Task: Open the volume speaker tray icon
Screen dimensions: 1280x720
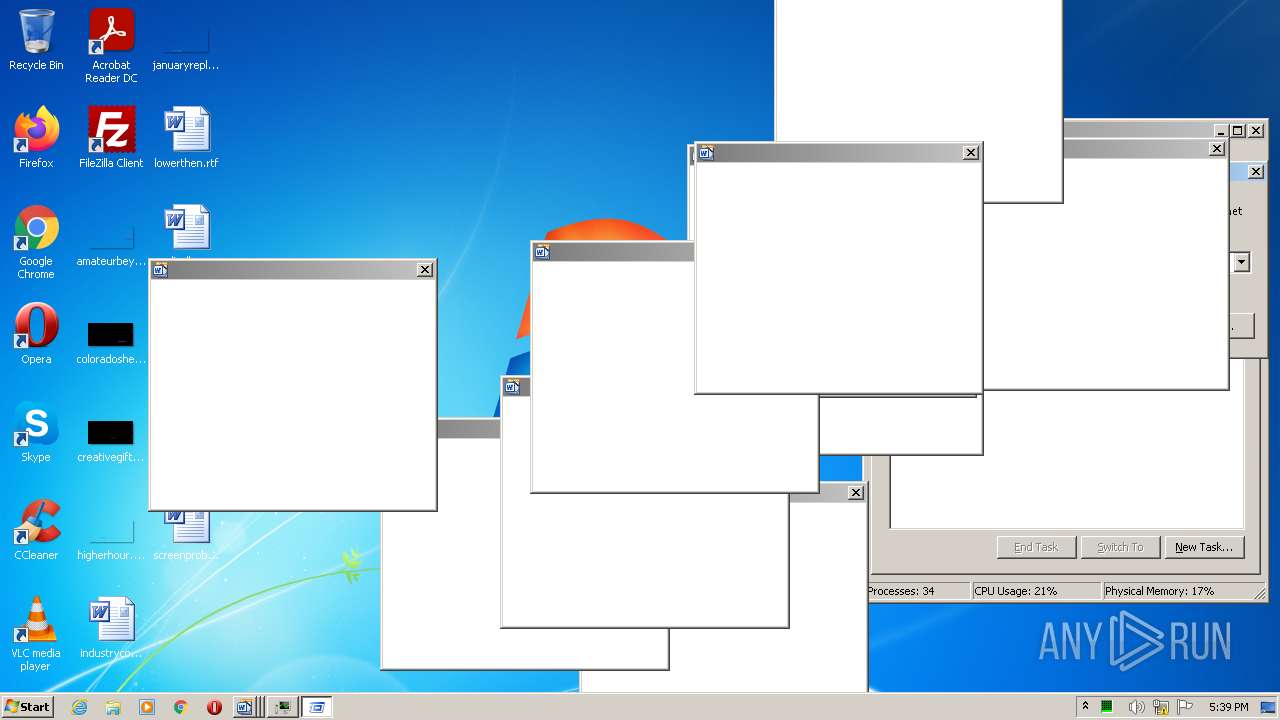Action: tap(1136, 707)
